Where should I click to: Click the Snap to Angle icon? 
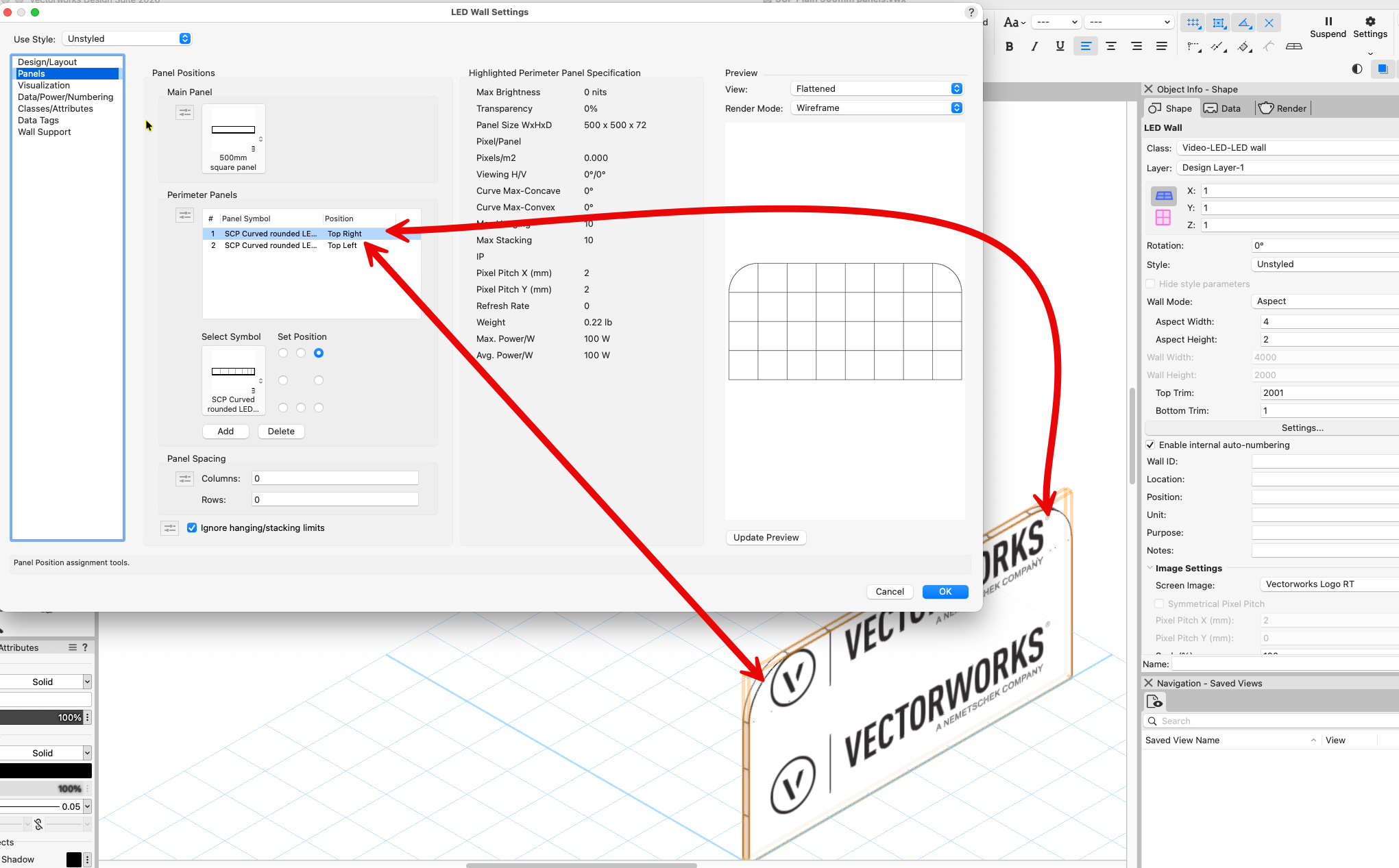pyautogui.click(x=1244, y=23)
